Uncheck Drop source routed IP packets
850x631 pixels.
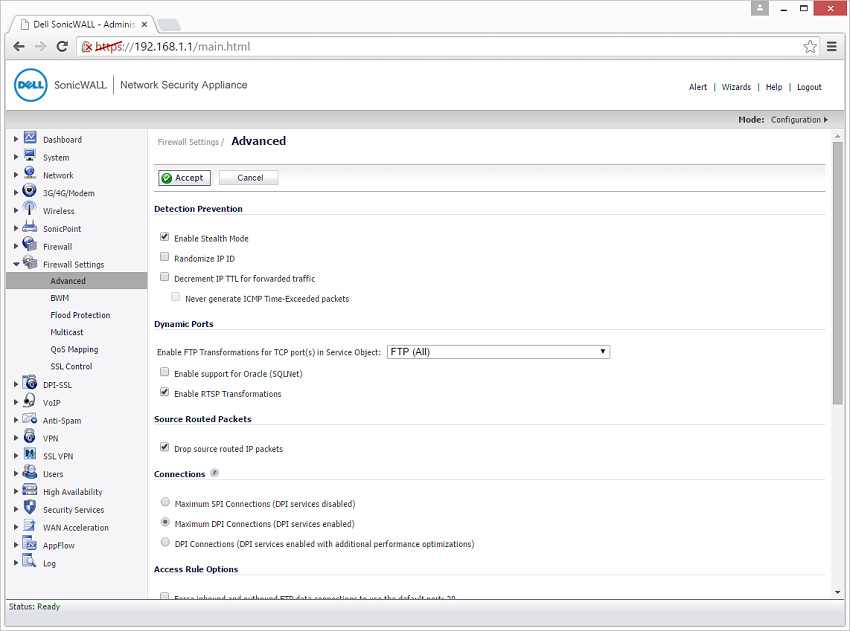(x=164, y=447)
